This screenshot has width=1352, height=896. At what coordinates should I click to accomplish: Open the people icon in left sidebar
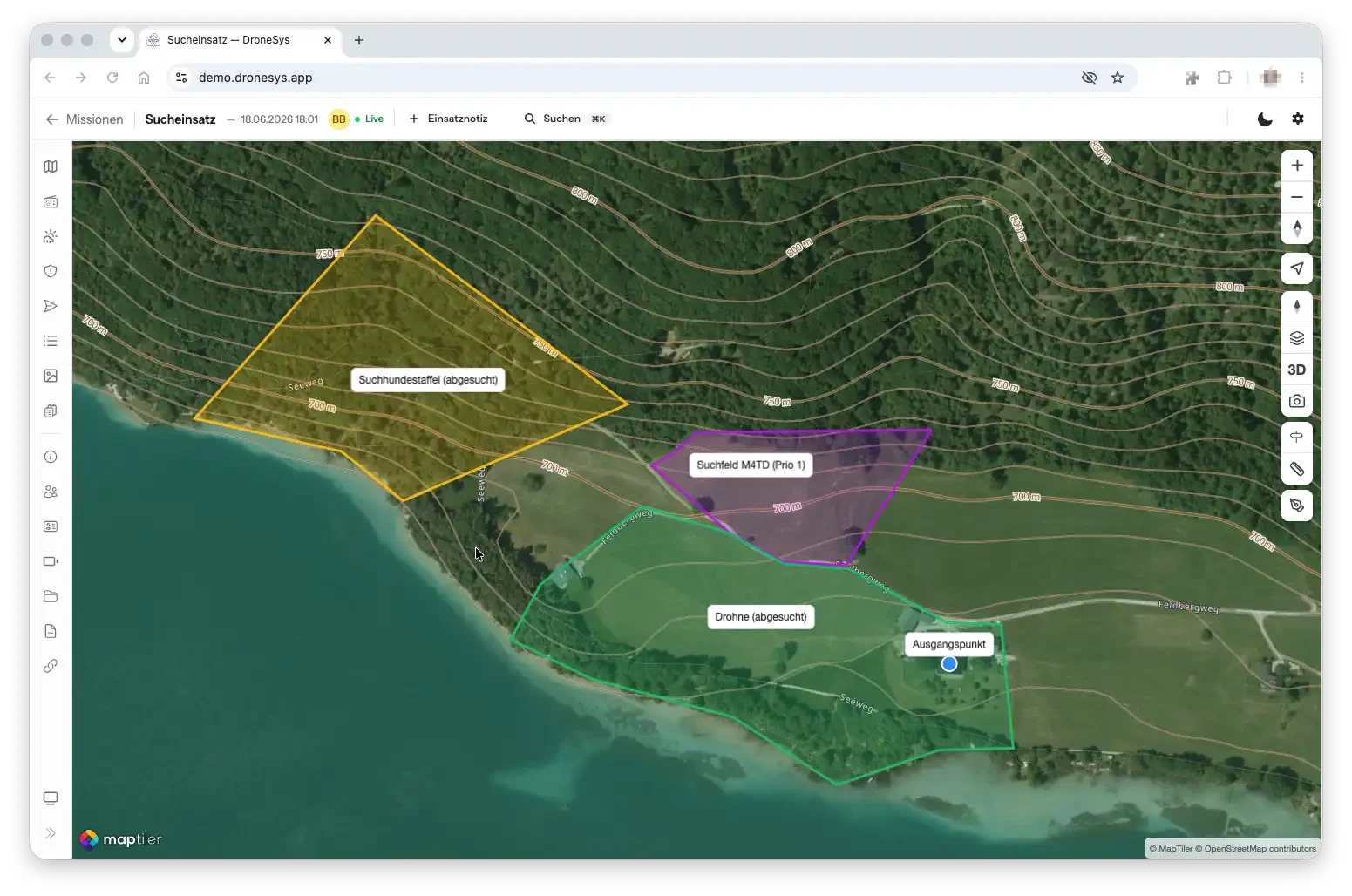pyautogui.click(x=51, y=492)
